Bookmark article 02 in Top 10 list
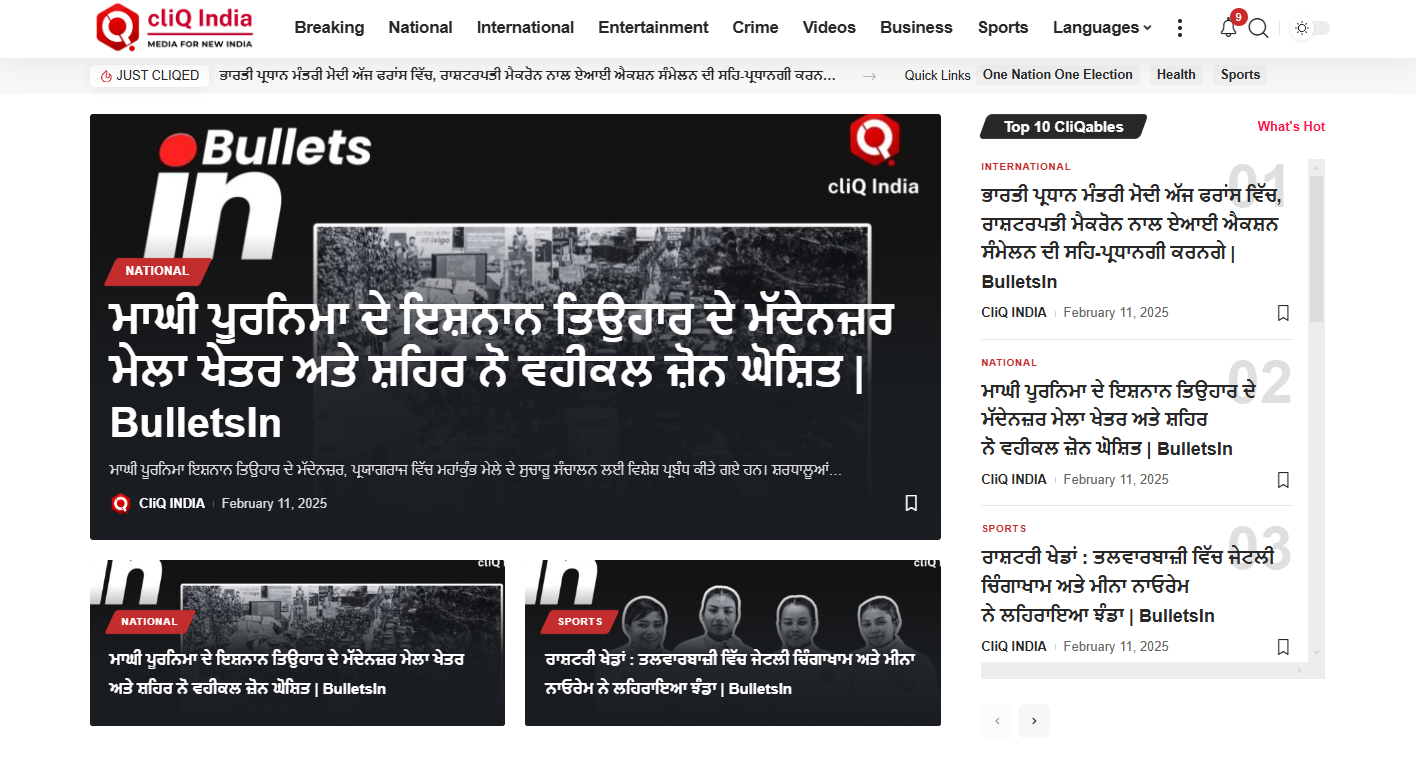1416x763 pixels. click(1283, 480)
